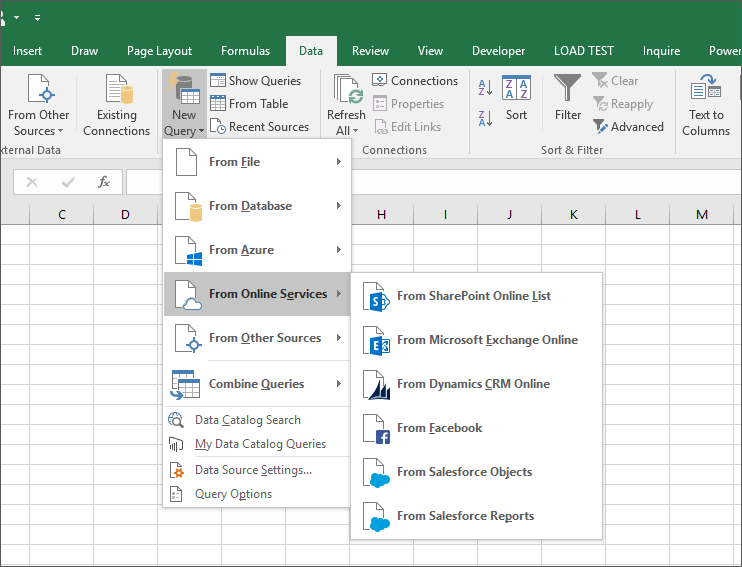Select column K header
The width and height of the screenshot is (742, 567).
tap(573, 214)
